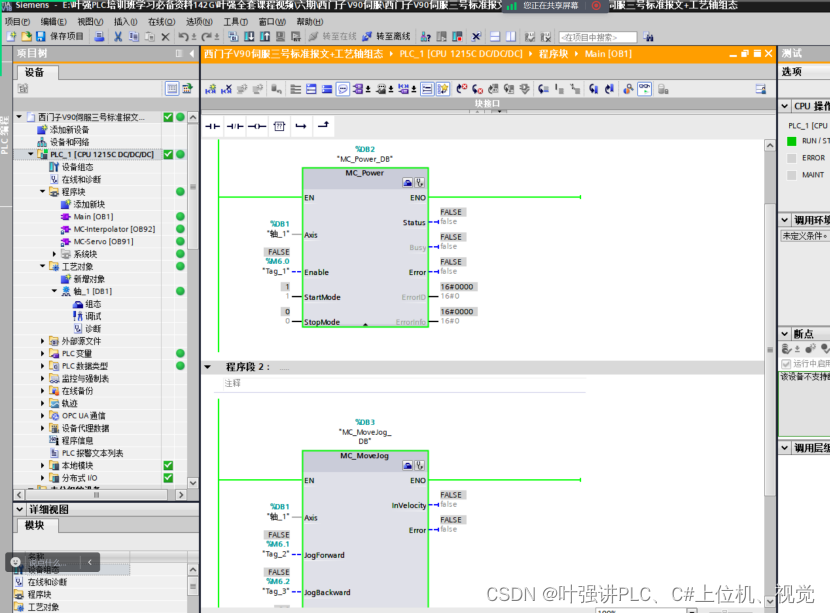Click the cut scissors icon

[x=118, y=37]
